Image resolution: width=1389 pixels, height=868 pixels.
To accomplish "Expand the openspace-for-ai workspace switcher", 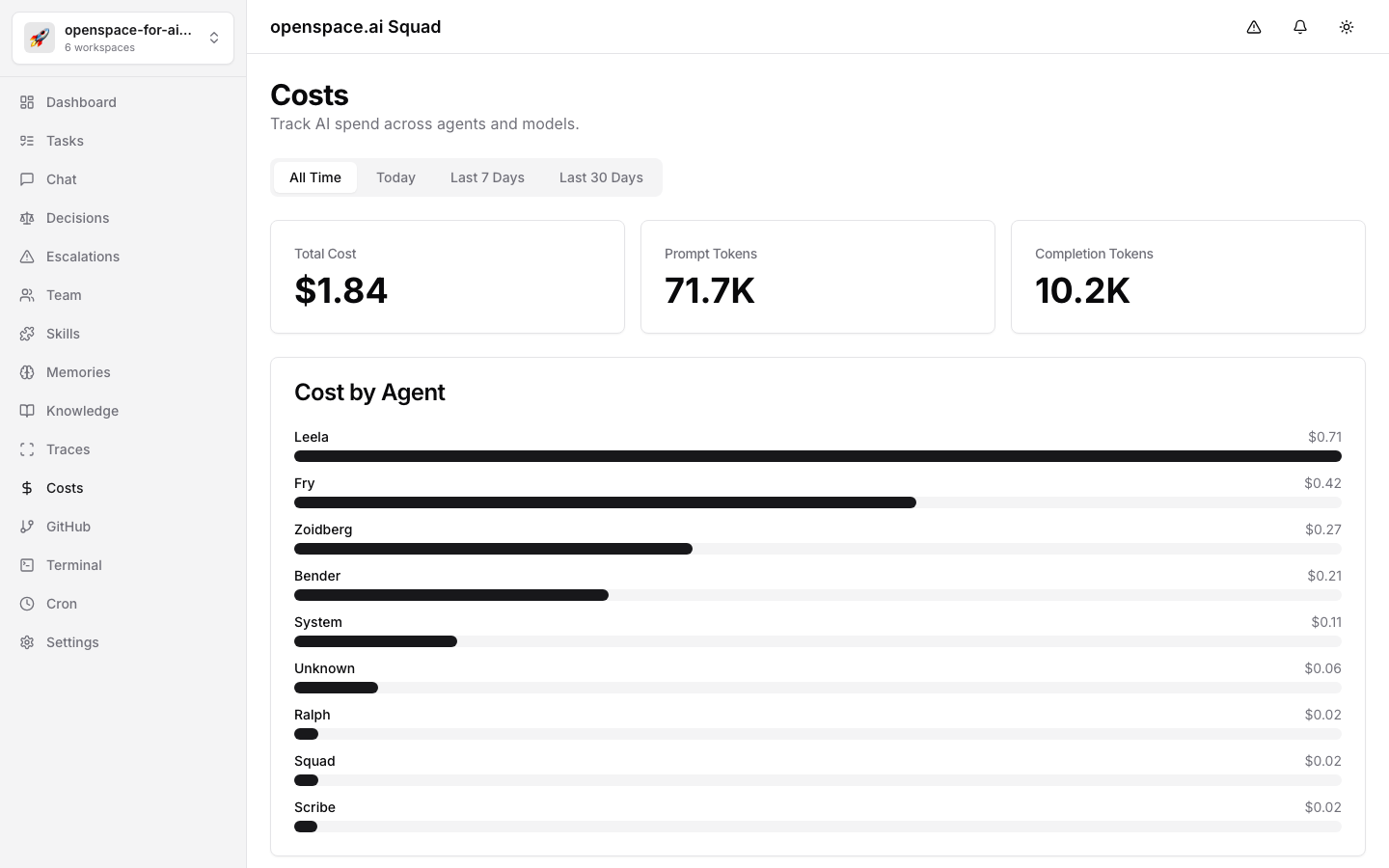I will (x=123, y=38).
